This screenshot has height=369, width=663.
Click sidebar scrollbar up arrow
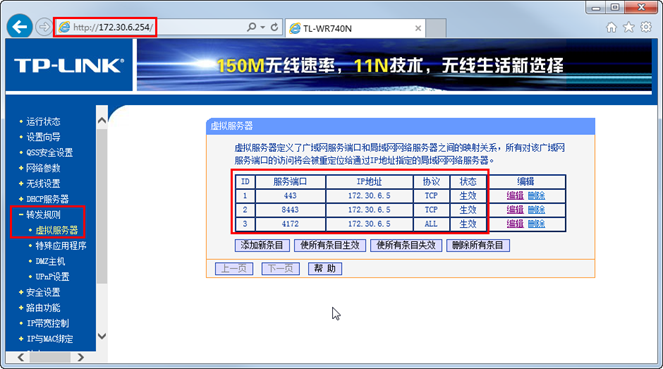click(102, 121)
